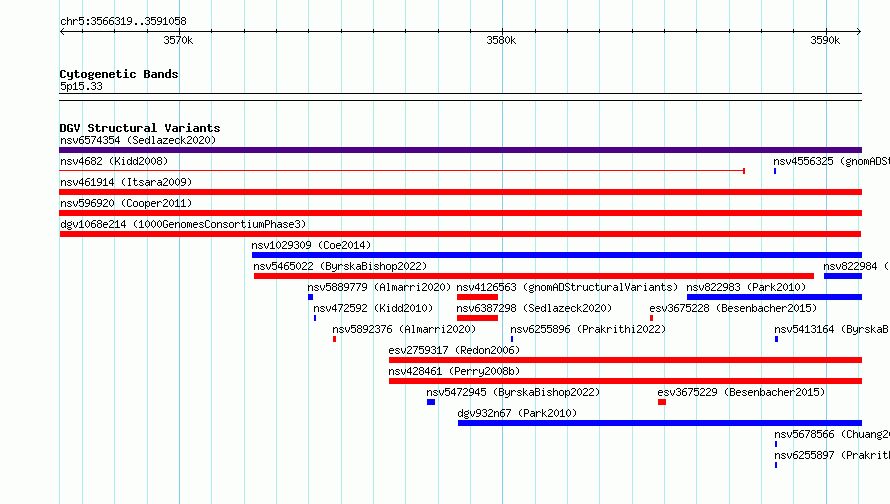Click the chr5:3566319..3591058 region label
The width and height of the screenshot is (890, 504).
[123, 21]
